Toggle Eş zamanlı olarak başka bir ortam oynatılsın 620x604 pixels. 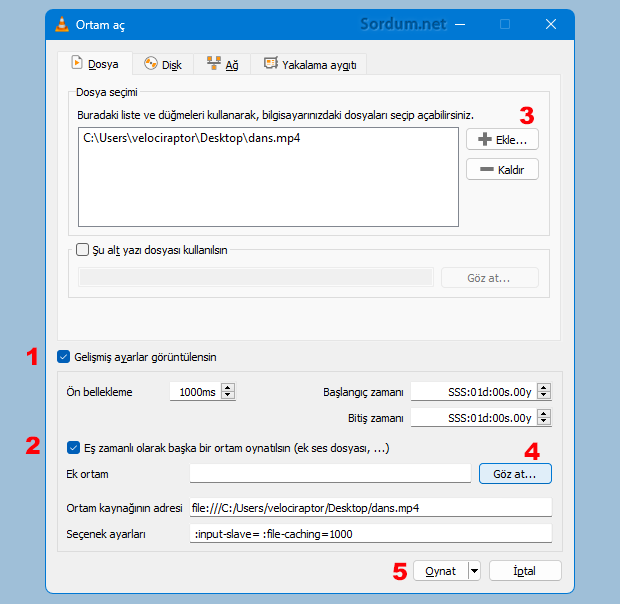74,448
